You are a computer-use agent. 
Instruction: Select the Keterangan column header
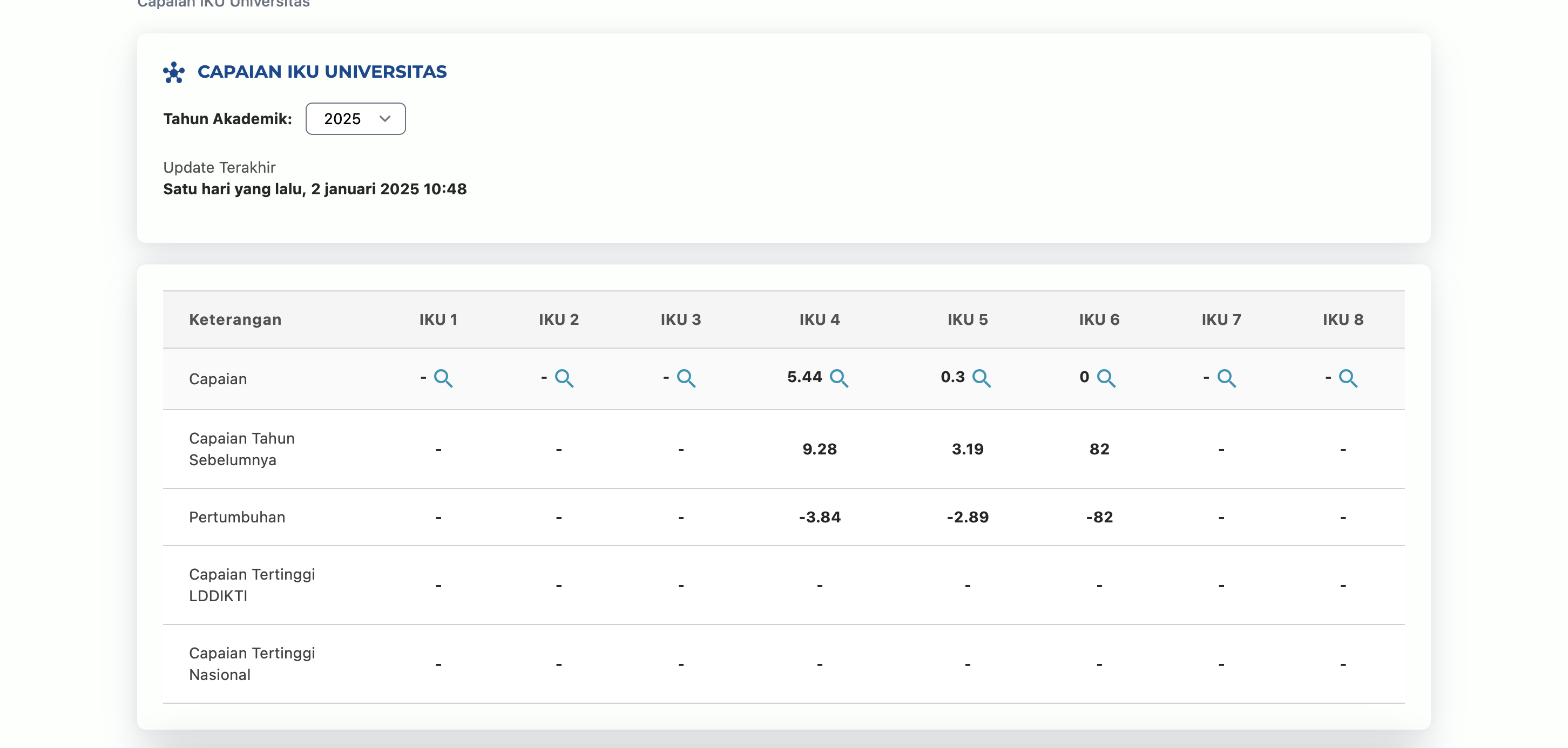pos(235,319)
